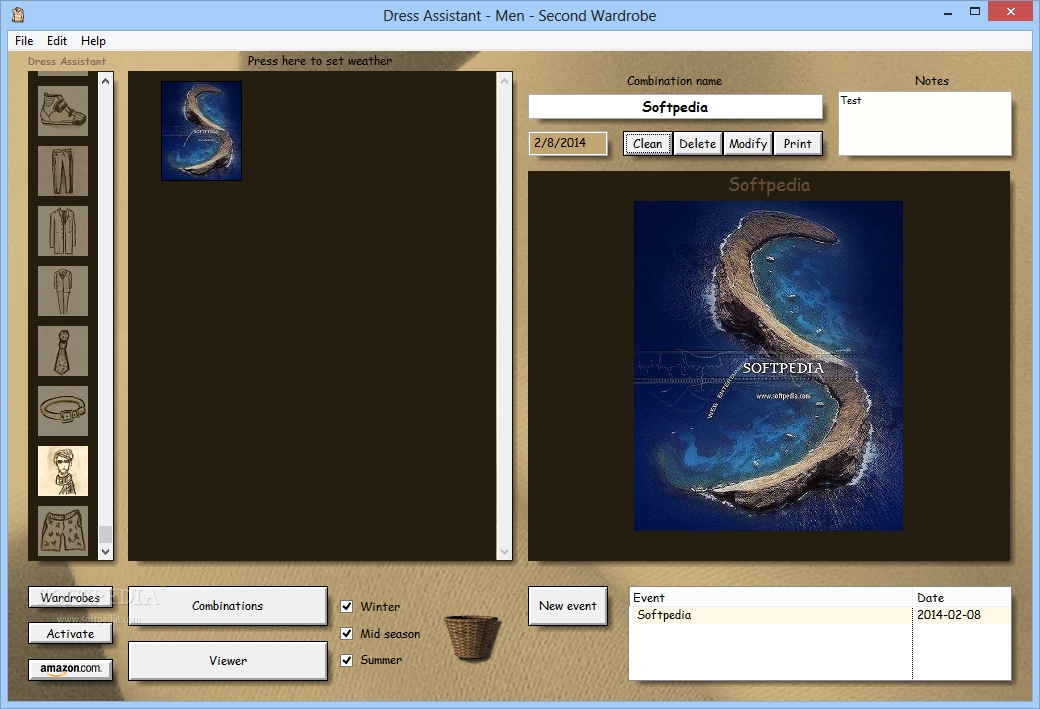1040x709 pixels.
Task: Open the Help menu
Action: click(x=94, y=40)
